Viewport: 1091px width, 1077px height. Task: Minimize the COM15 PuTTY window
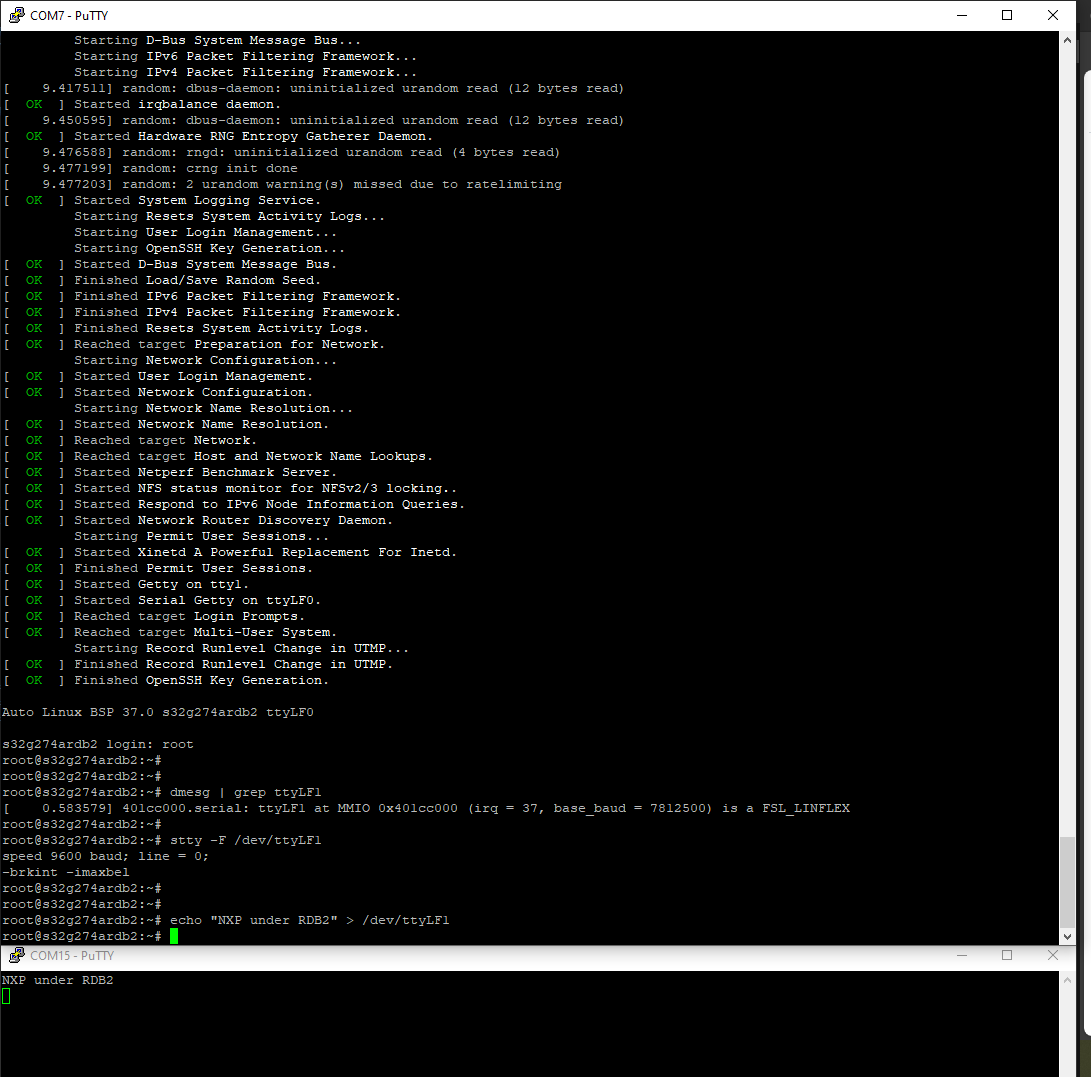961,955
